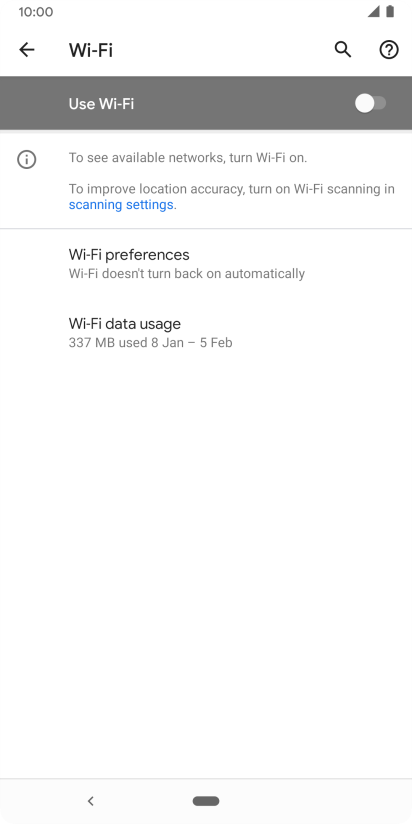The image size is (412, 824).
Task: Tap the system navigation back chevron
Action: coord(90,801)
